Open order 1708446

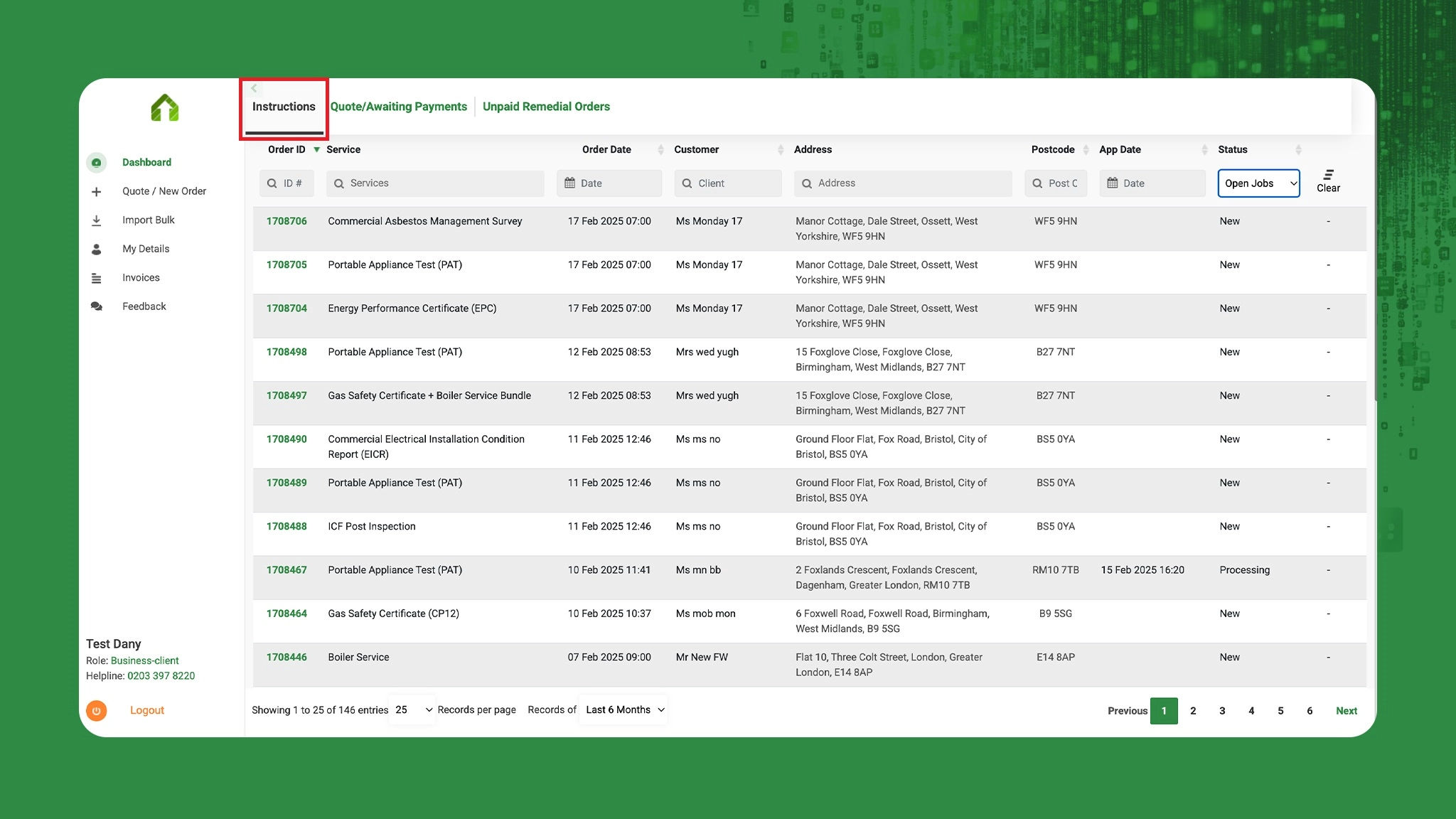(287, 657)
